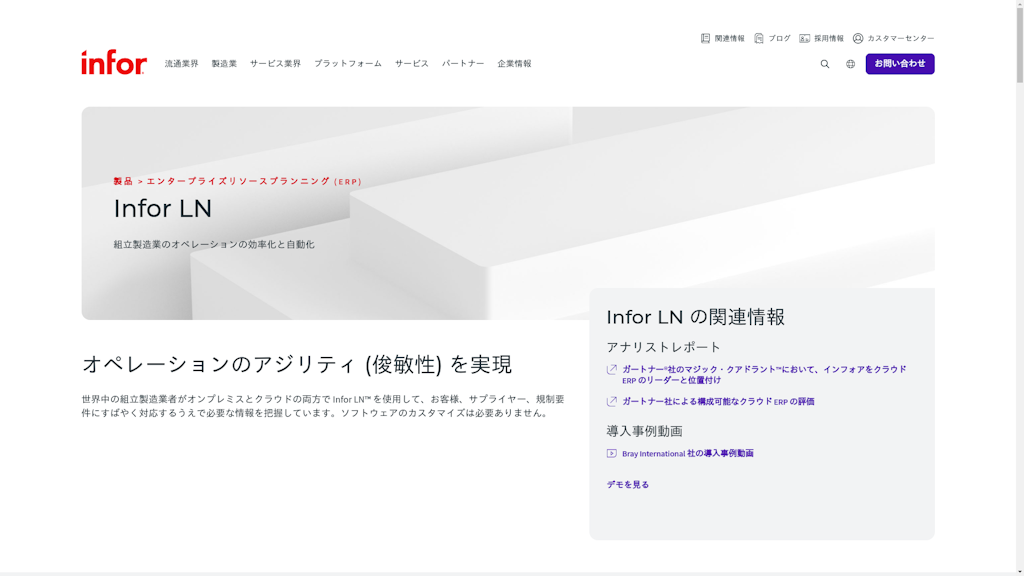Open the search magnifier icon
Viewport: 1024px width, 576px height.
824,63
